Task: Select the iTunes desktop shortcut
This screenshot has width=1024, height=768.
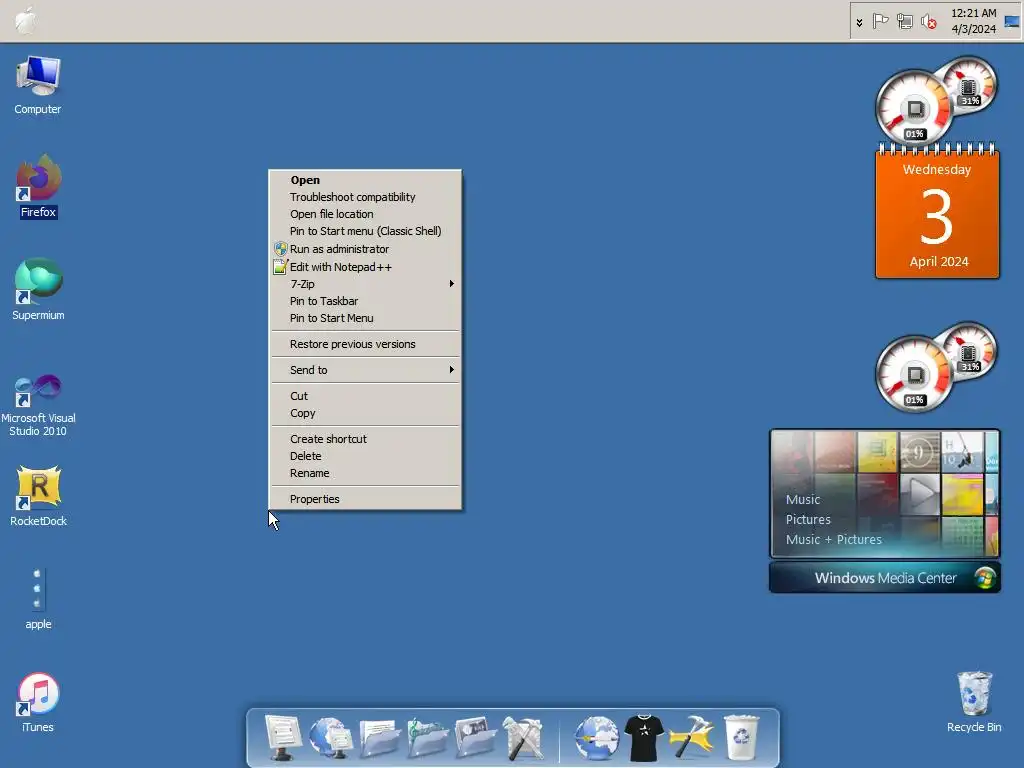Action: (x=38, y=703)
